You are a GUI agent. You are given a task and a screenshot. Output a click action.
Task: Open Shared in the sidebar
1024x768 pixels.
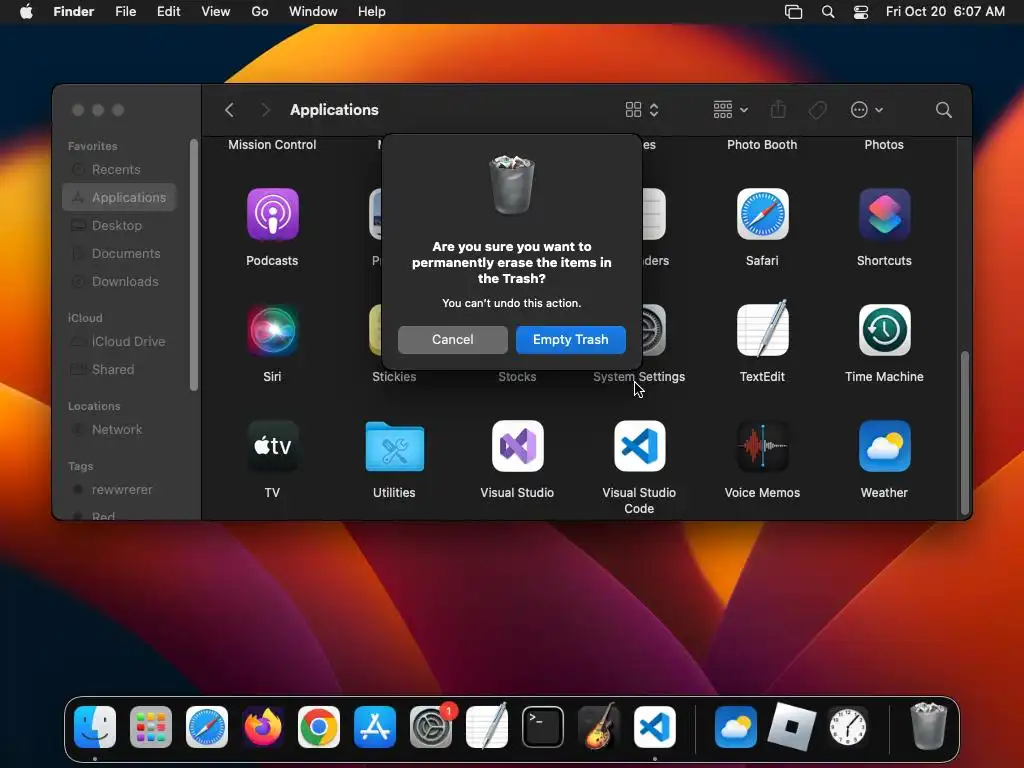(x=119, y=370)
